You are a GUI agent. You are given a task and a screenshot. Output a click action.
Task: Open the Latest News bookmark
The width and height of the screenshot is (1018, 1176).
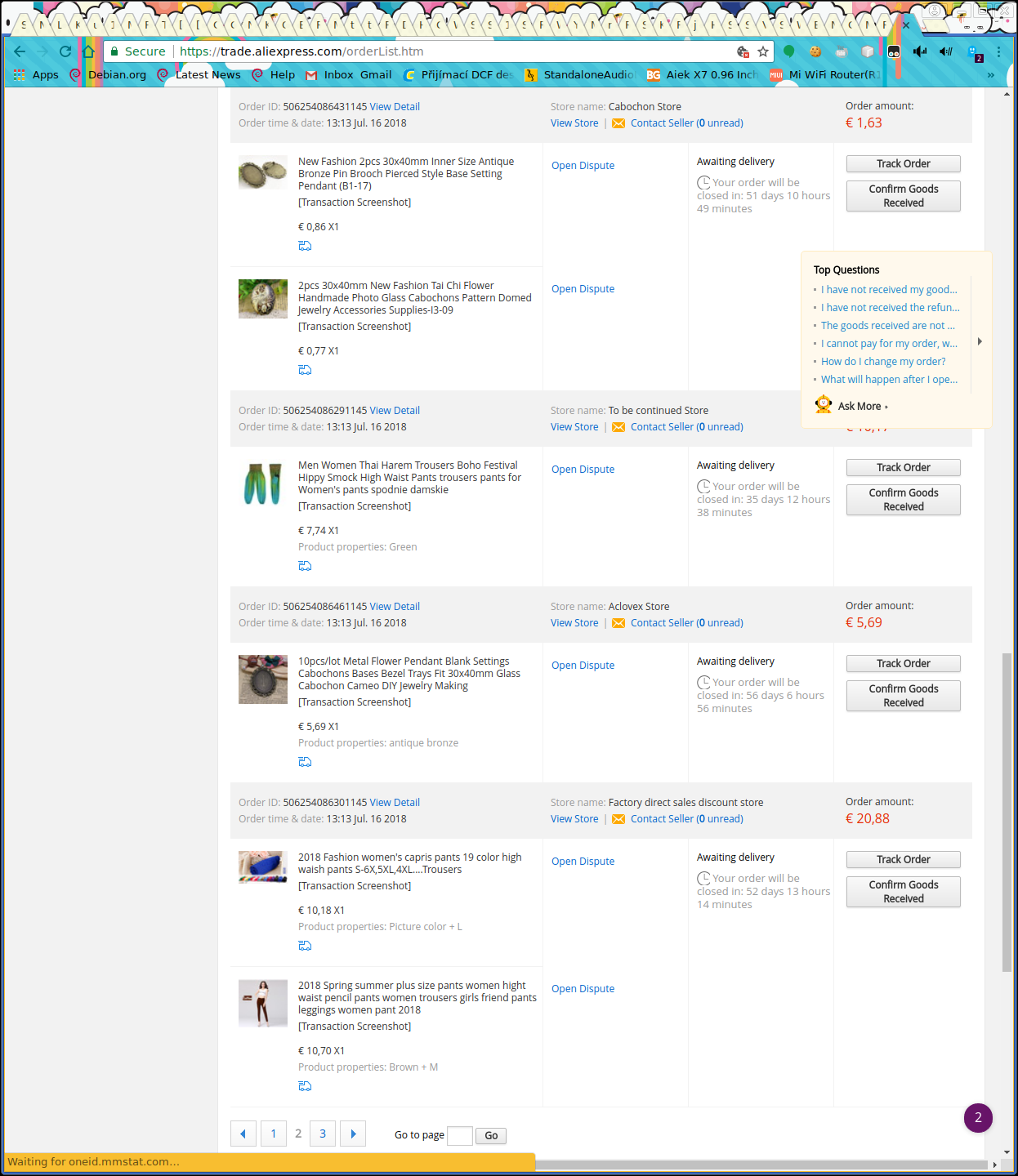[199, 74]
